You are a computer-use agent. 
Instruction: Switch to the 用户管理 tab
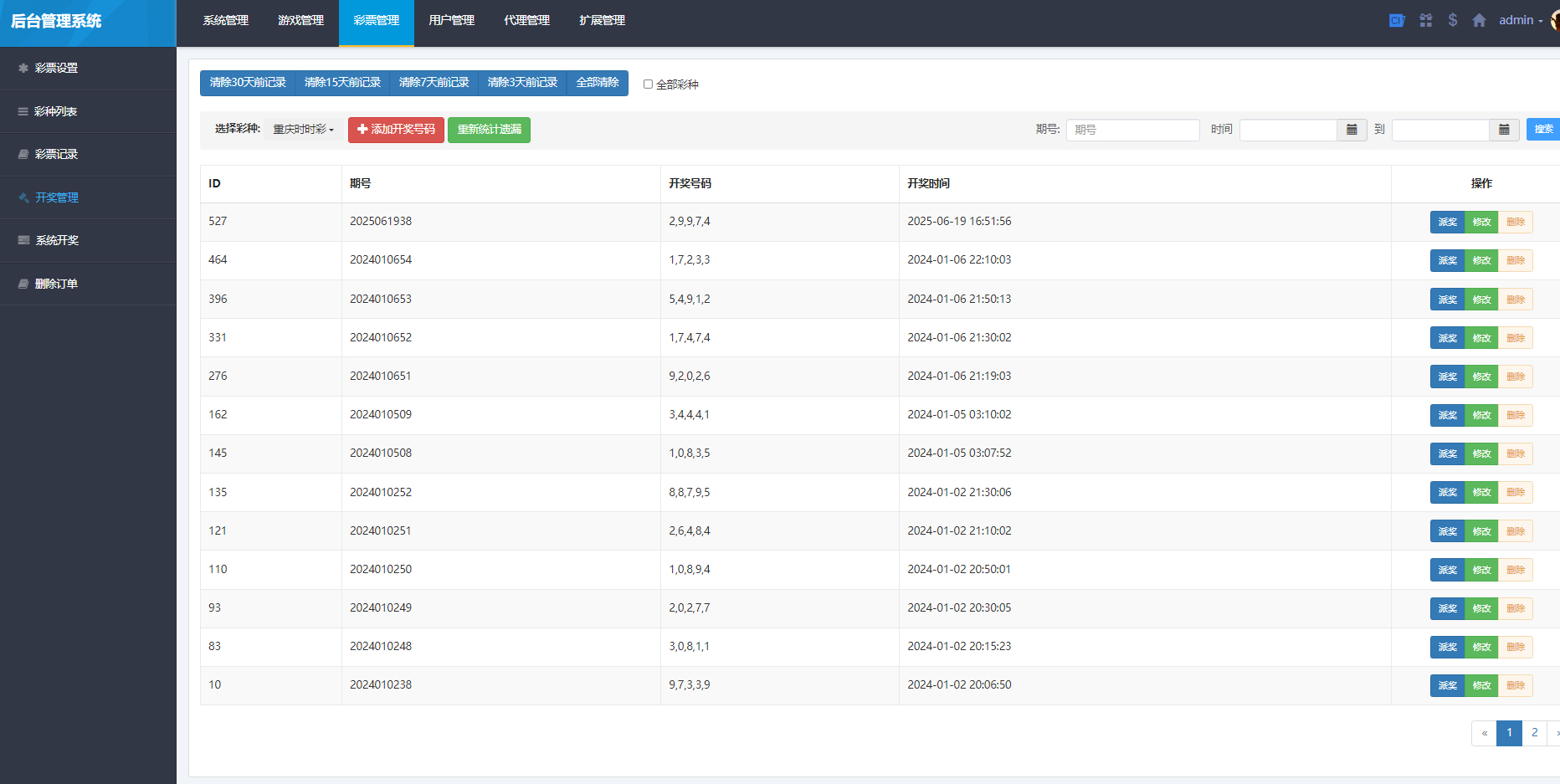(451, 20)
